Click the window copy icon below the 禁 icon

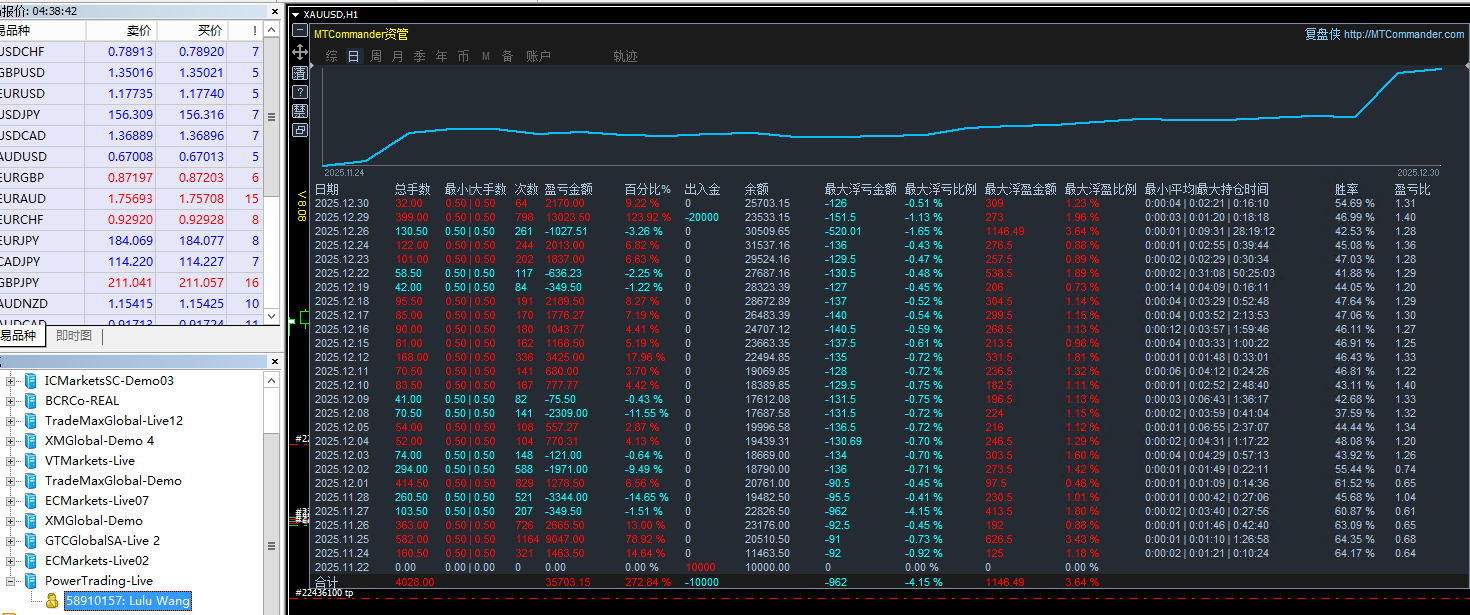[x=300, y=129]
